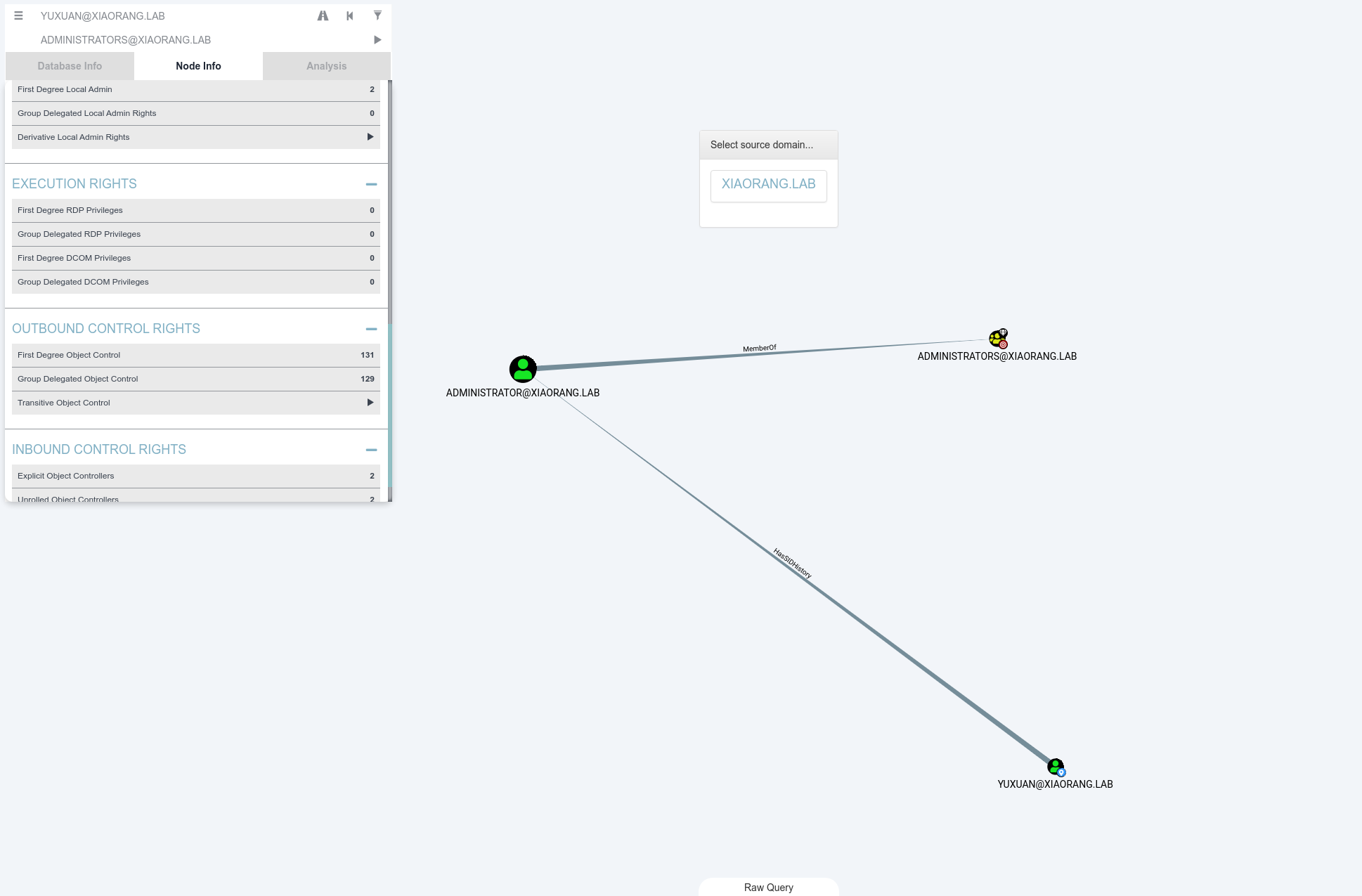1362x896 pixels.
Task: Select the YUXUAN user node icon
Action: click(1056, 767)
